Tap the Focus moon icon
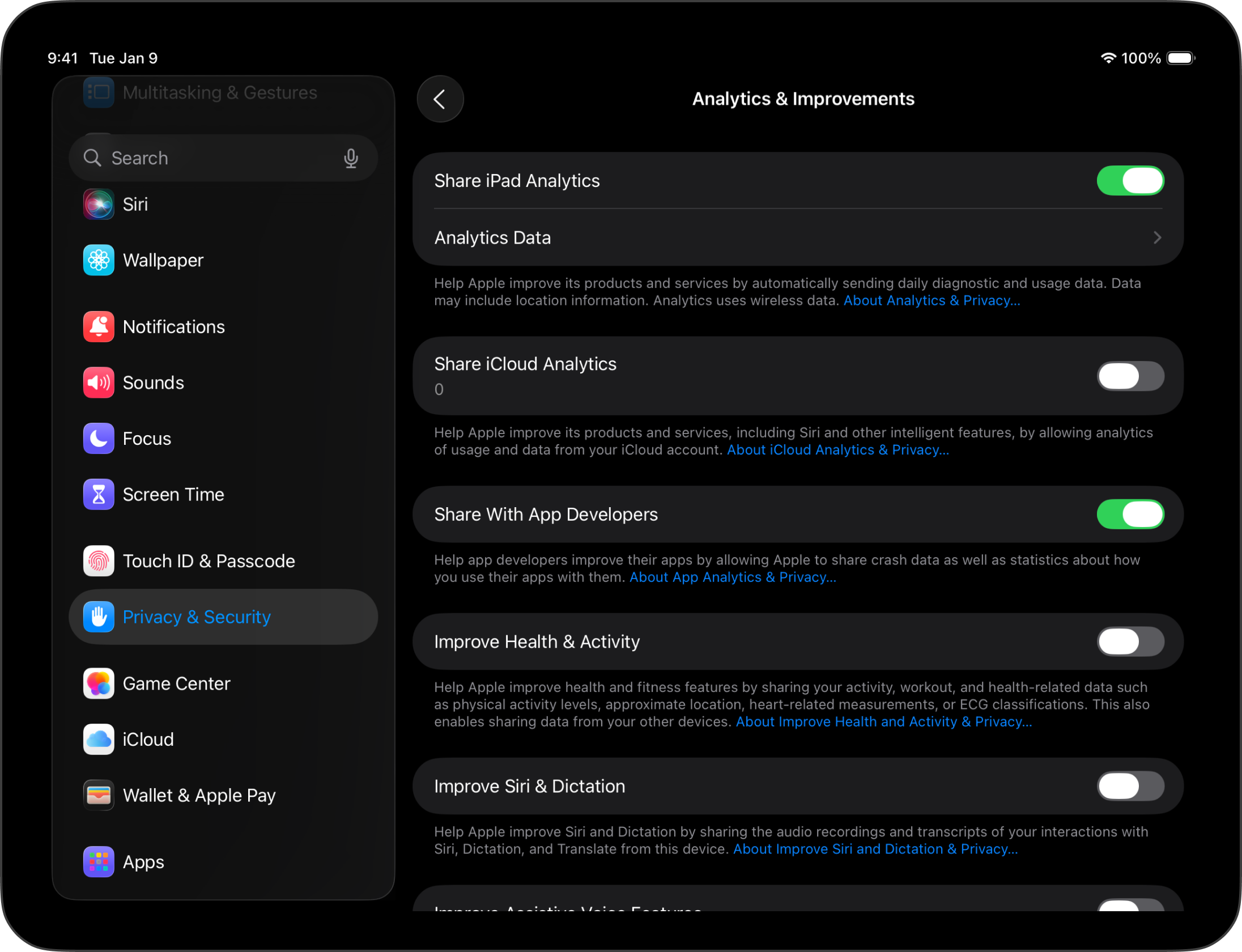 point(99,439)
